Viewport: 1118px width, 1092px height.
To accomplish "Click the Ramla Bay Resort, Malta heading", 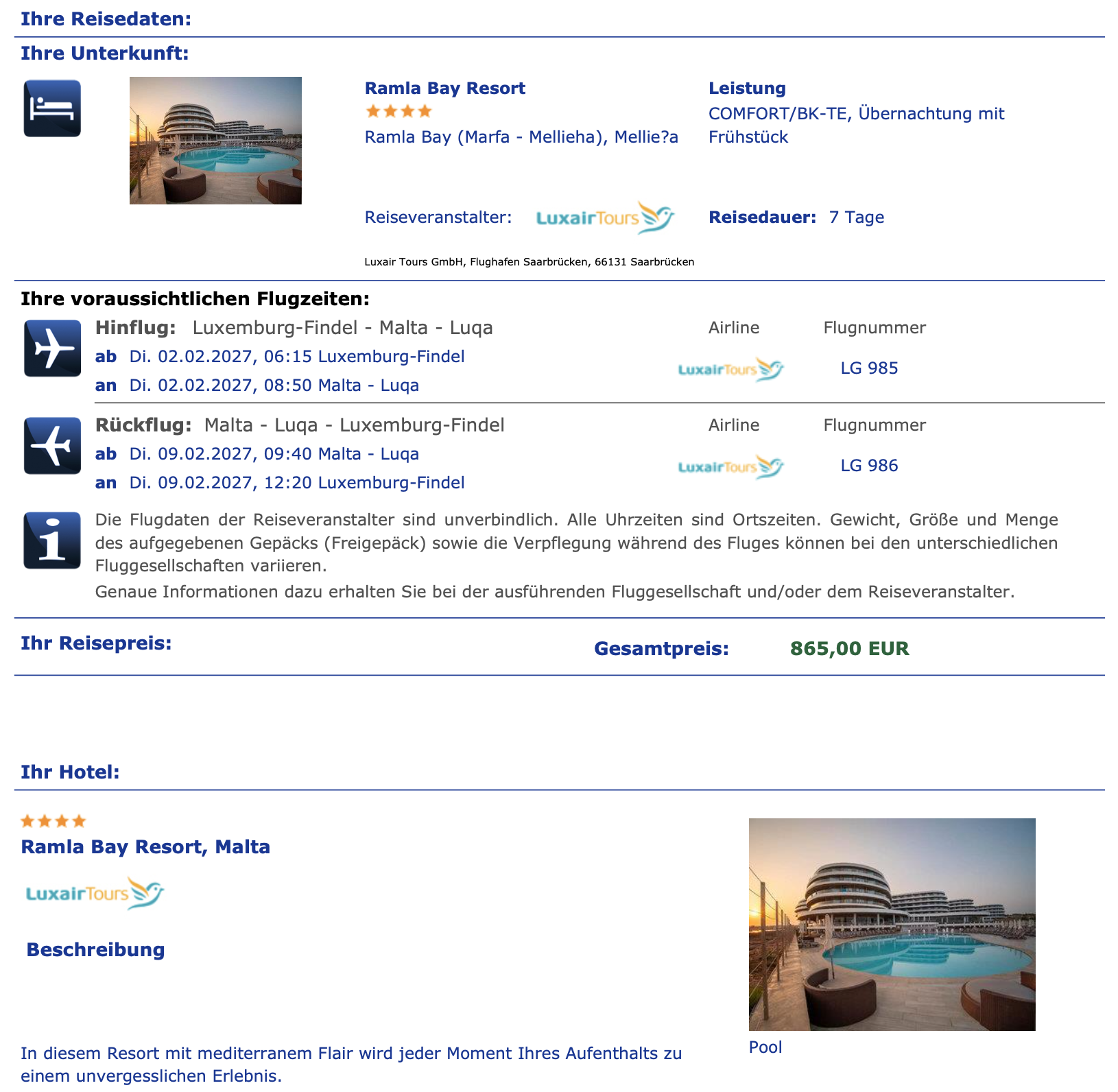I will click(x=145, y=847).
